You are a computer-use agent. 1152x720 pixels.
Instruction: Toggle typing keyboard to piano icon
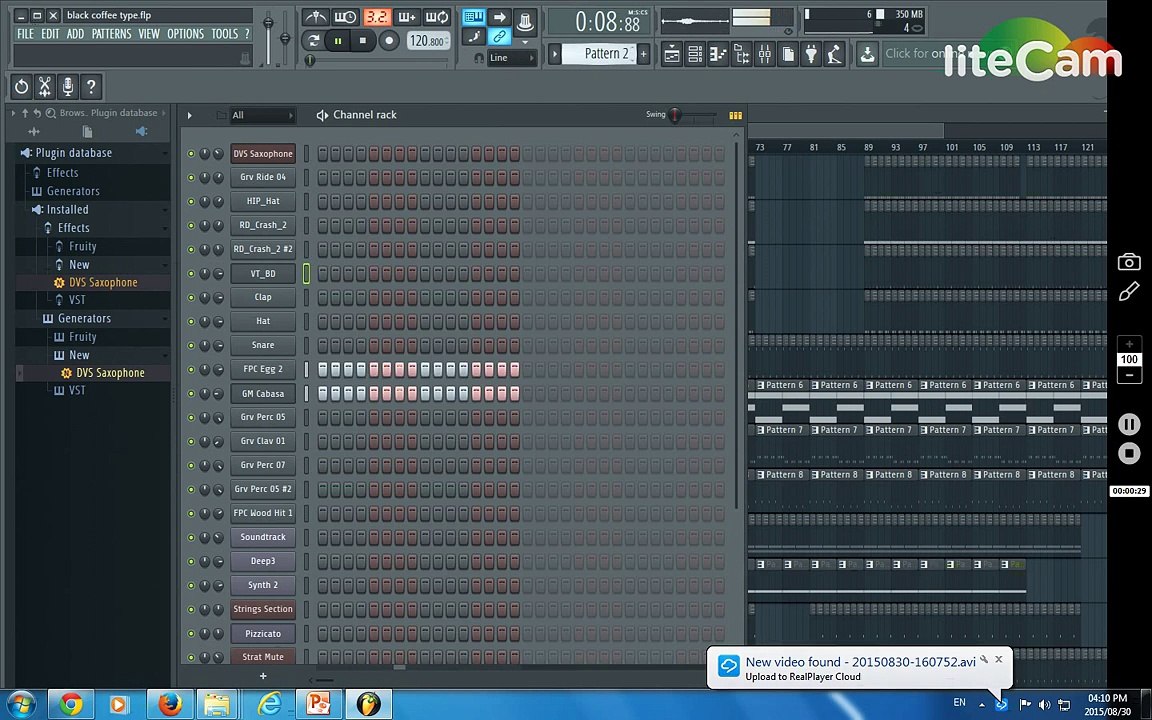pyautogui.click(x=474, y=17)
